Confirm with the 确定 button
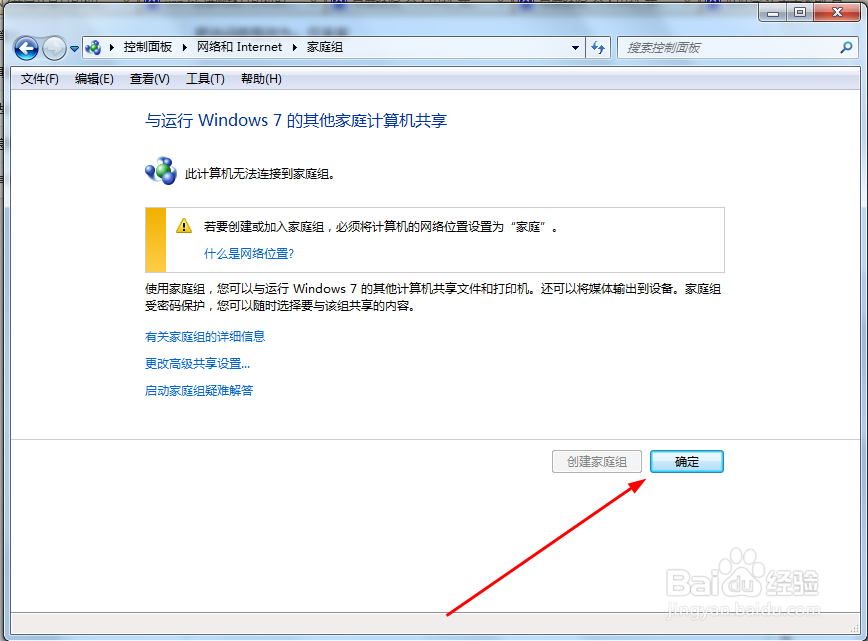 coord(686,462)
